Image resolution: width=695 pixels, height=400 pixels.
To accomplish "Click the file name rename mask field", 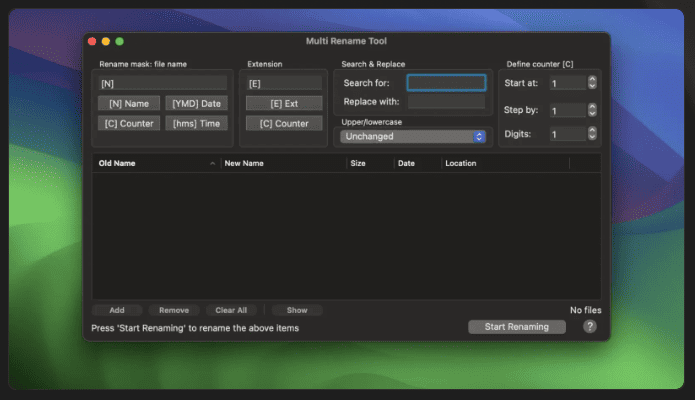I will [x=163, y=83].
